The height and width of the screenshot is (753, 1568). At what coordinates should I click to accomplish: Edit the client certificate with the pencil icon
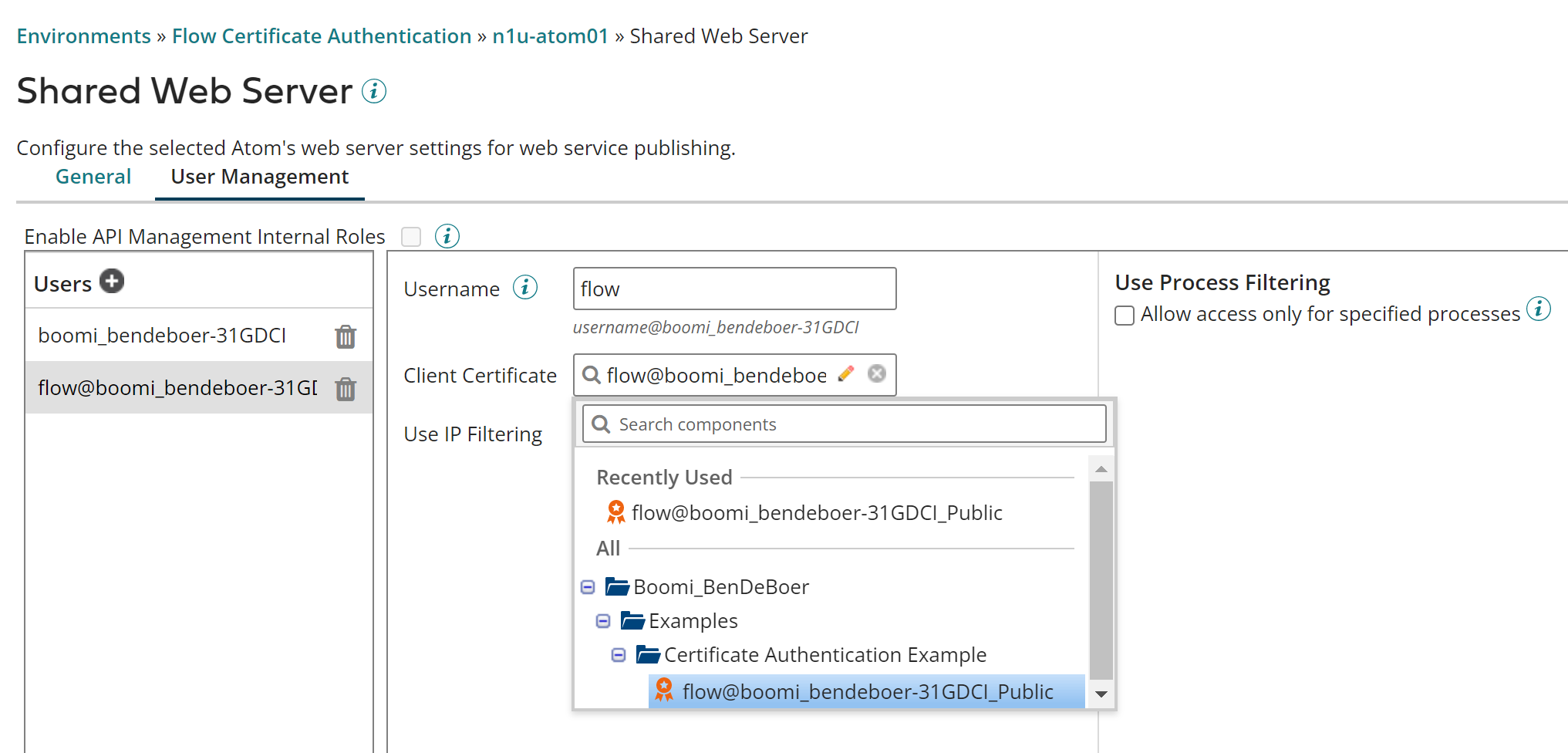(x=846, y=373)
